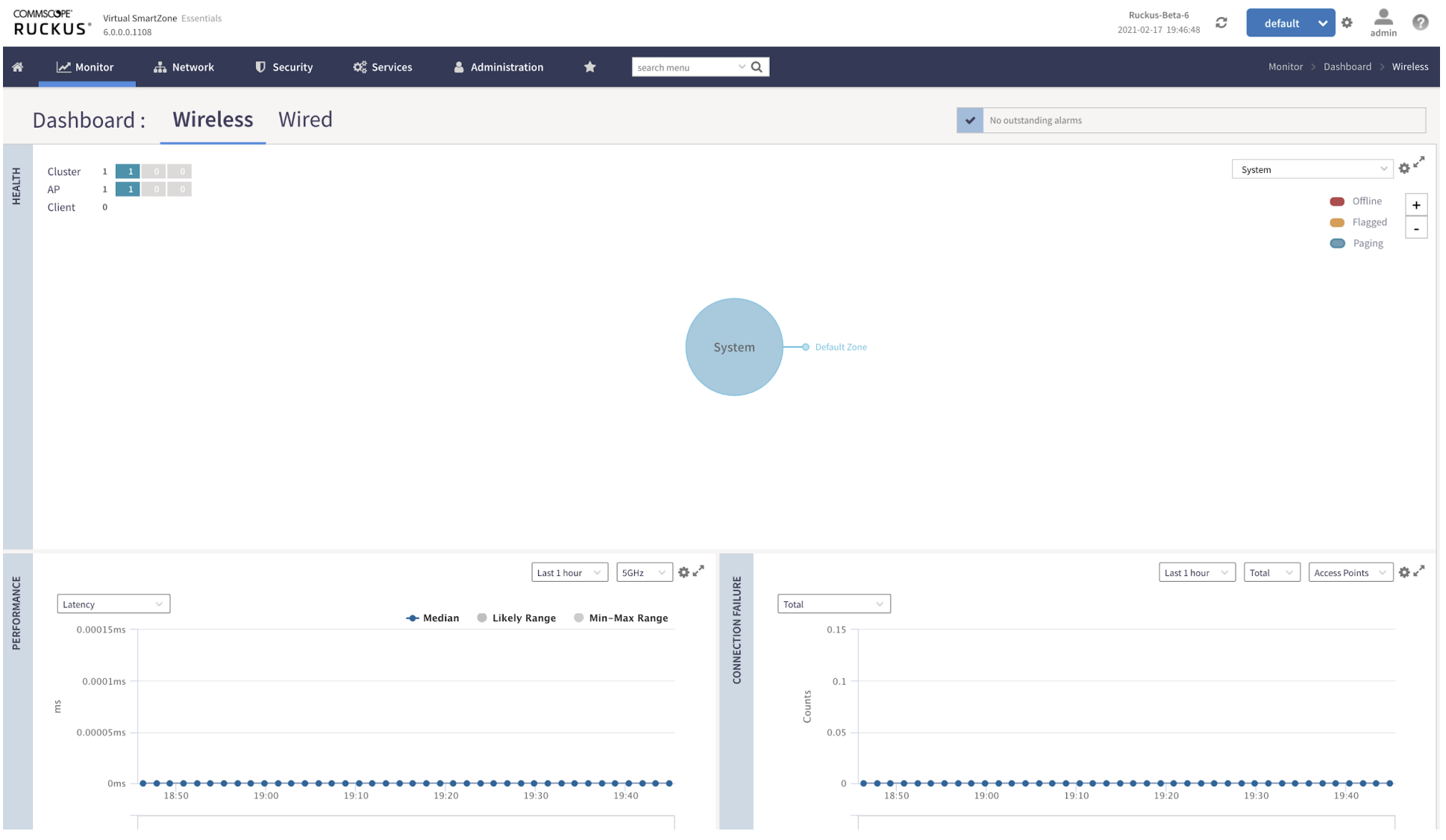Screen dimensions: 1446x840
Task: Open global settings gear beside default
Action: (x=1347, y=22)
